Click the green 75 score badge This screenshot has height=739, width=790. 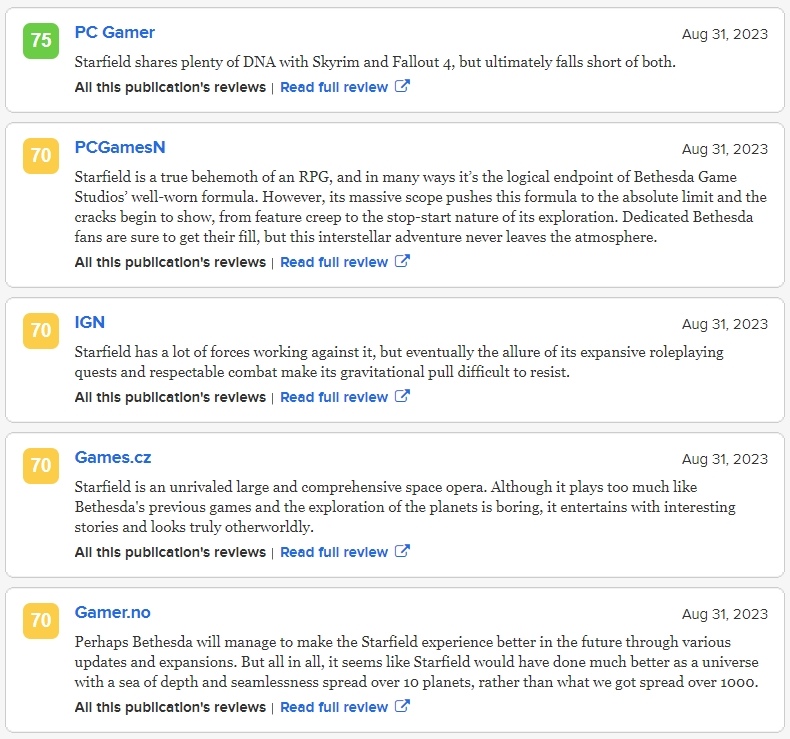[41, 41]
